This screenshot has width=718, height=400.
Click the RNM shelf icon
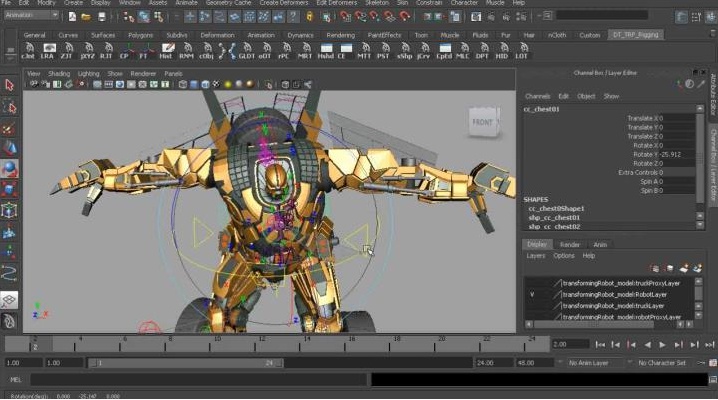pyautogui.click(x=186, y=51)
